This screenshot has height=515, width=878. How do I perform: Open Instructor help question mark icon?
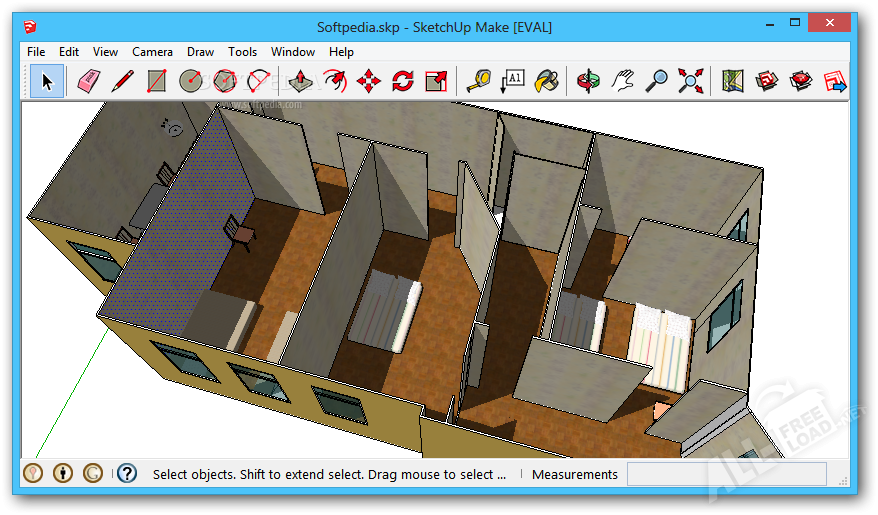tap(127, 473)
